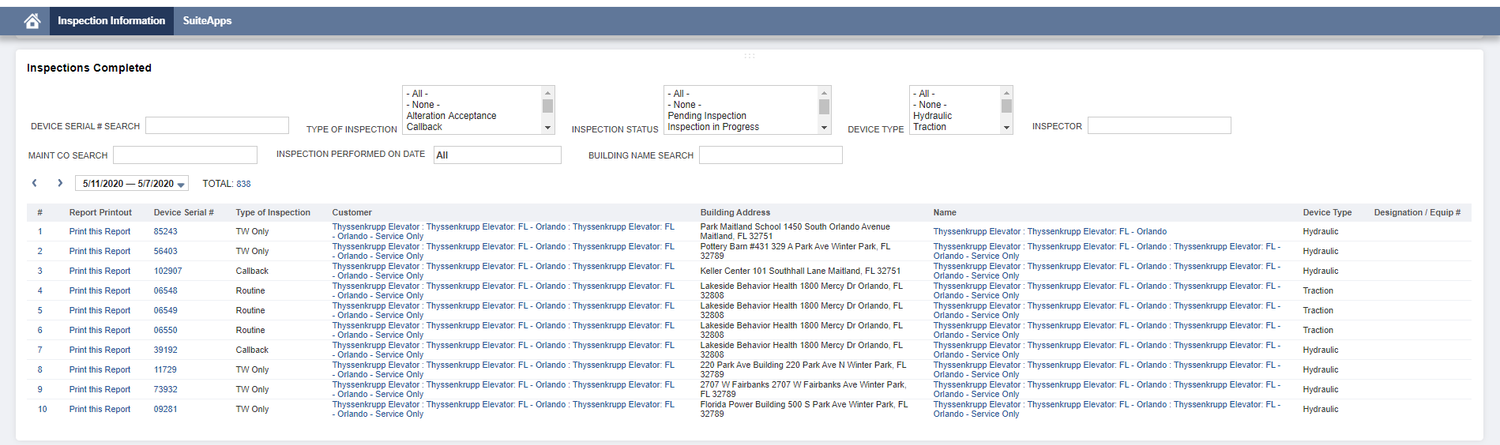Print this Report for device 85243

point(100,231)
